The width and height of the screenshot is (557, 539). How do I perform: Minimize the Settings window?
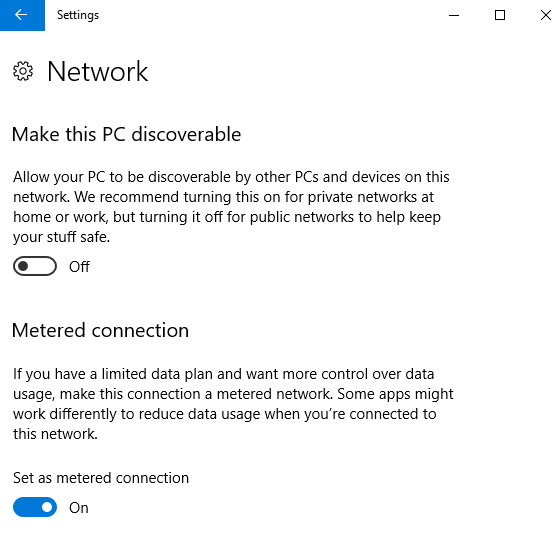tap(454, 15)
